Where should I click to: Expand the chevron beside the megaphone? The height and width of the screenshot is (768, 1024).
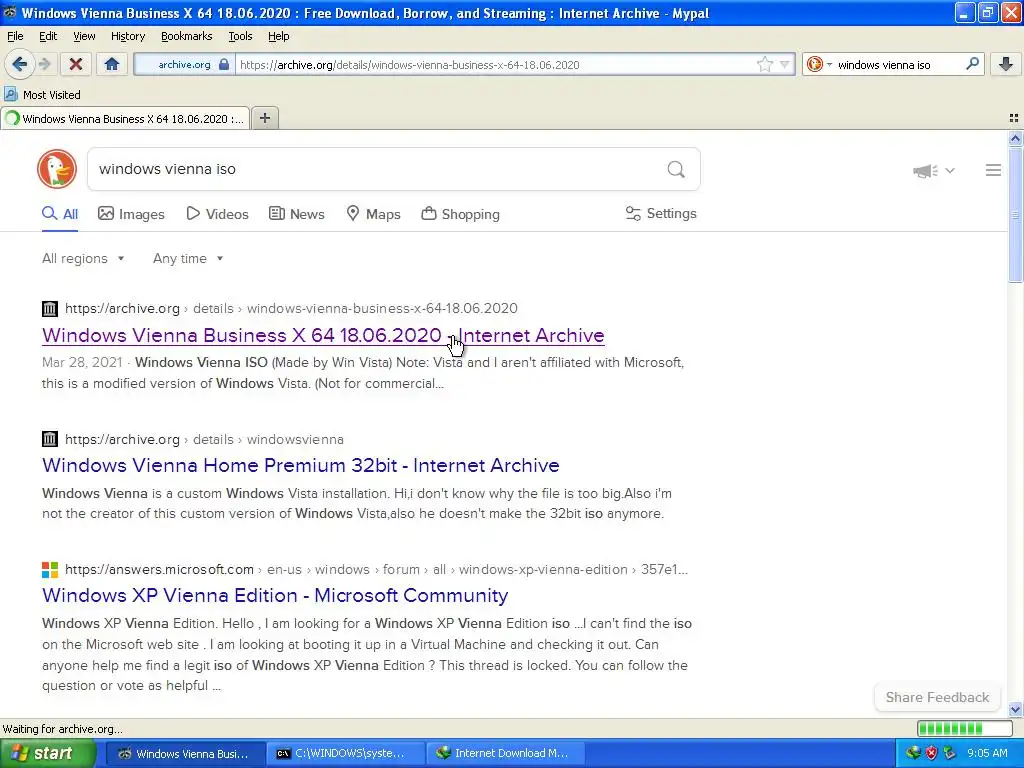pos(950,170)
